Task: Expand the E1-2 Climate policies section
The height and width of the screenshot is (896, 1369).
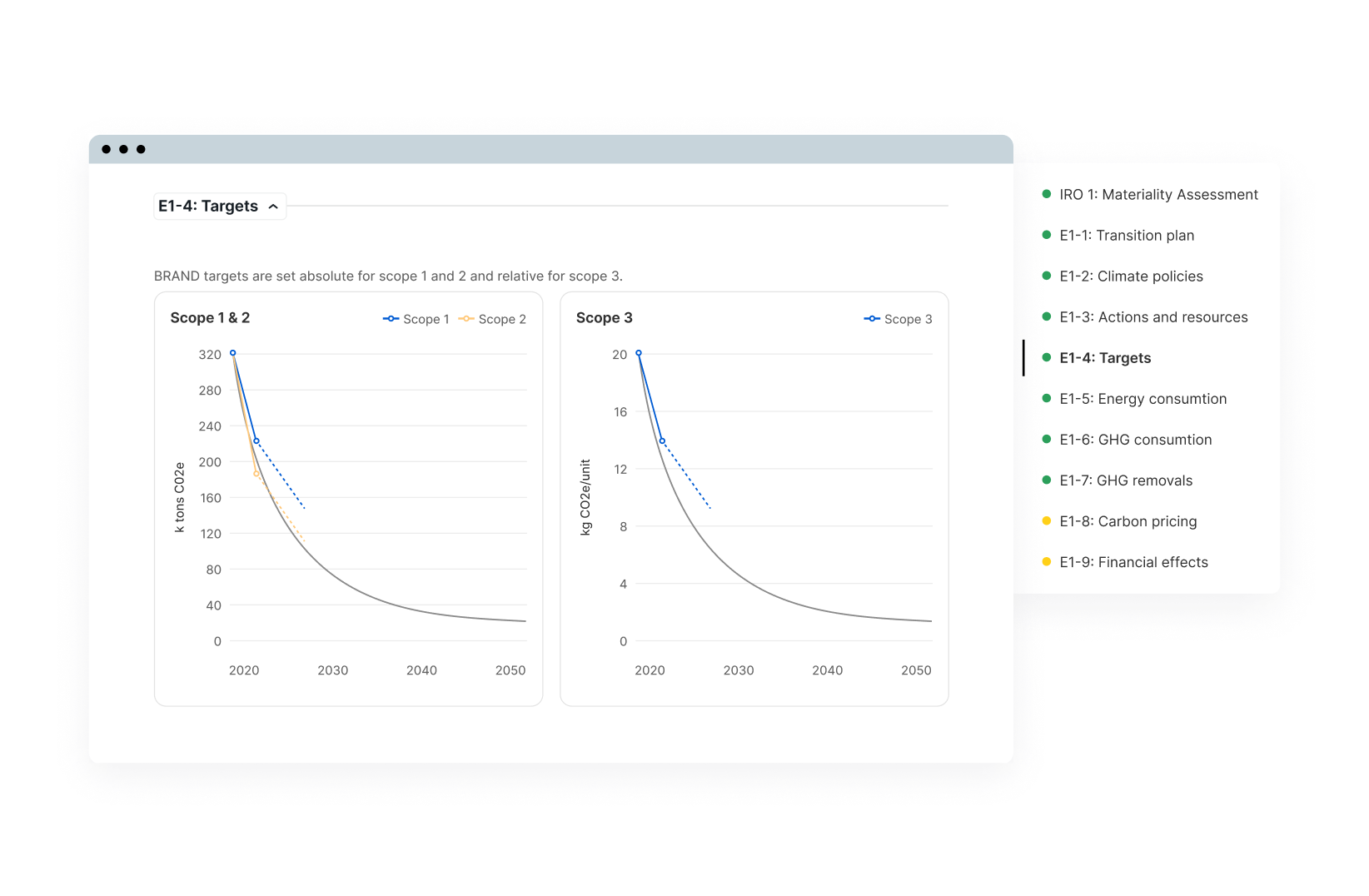Action: (1131, 276)
